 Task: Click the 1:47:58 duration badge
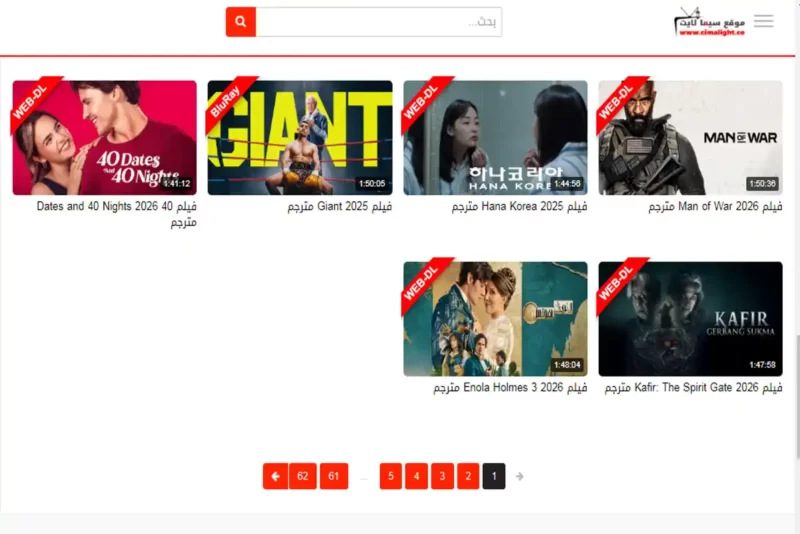(762, 365)
